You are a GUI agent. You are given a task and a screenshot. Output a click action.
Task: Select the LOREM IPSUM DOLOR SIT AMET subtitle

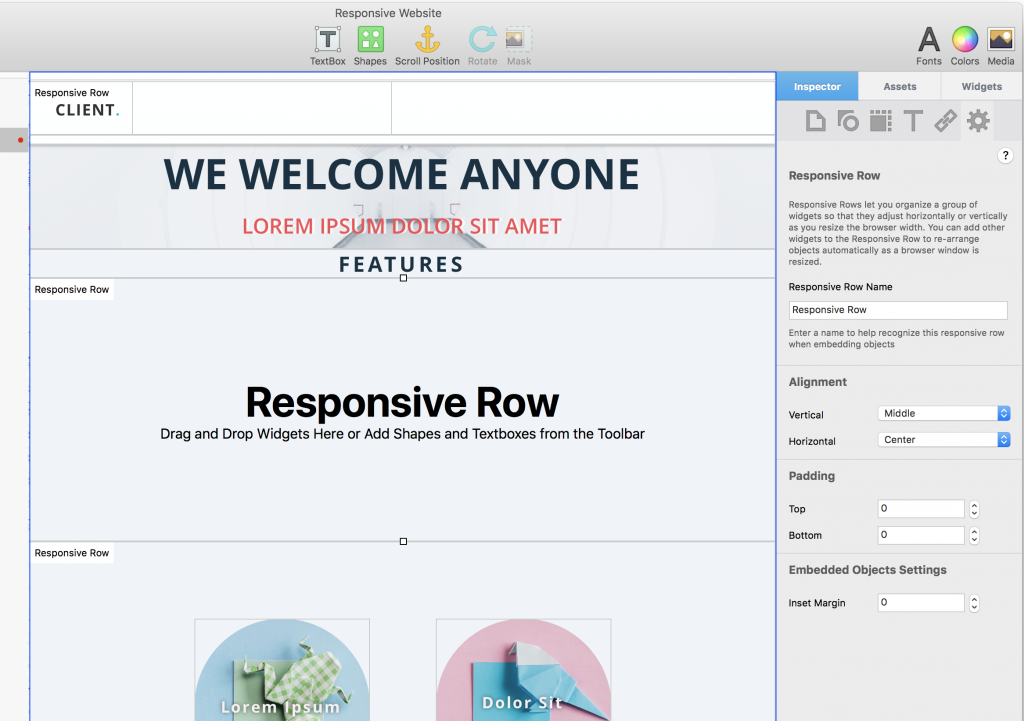coord(402,226)
